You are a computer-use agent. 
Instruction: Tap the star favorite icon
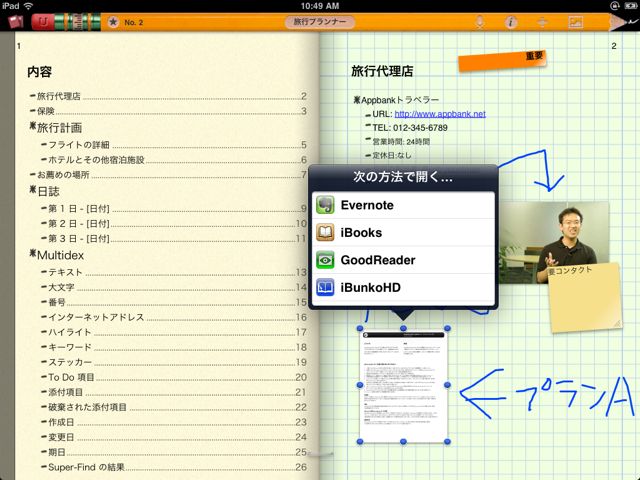113,22
